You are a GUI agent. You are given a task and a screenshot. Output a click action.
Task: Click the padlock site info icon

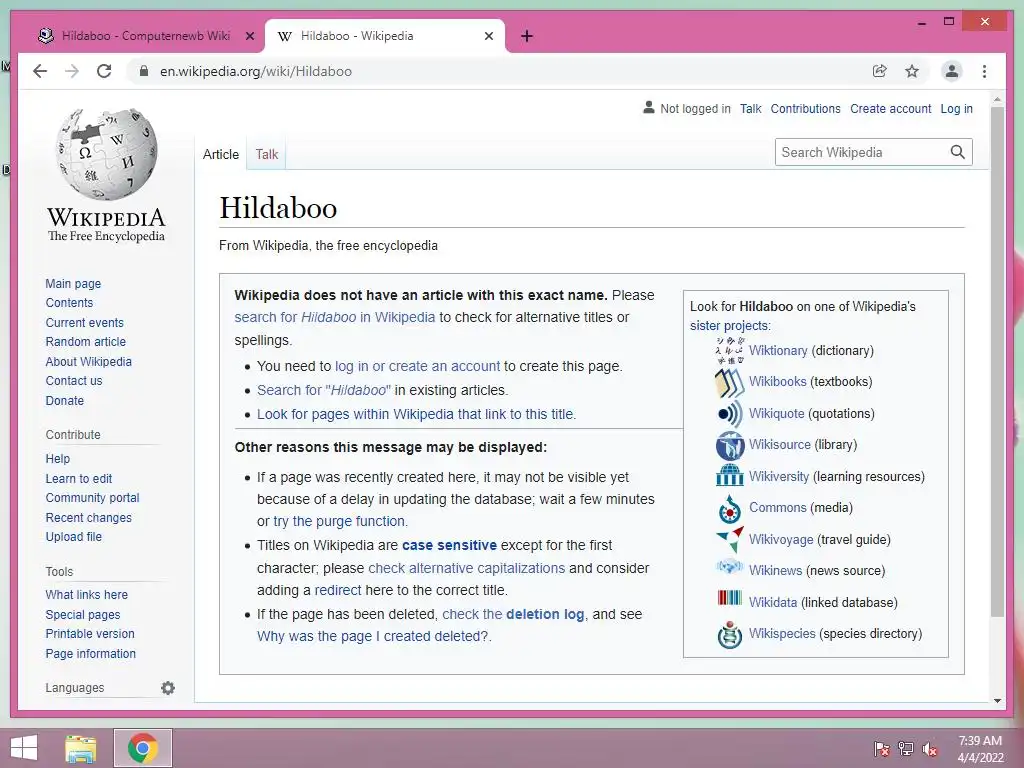tap(144, 71)
